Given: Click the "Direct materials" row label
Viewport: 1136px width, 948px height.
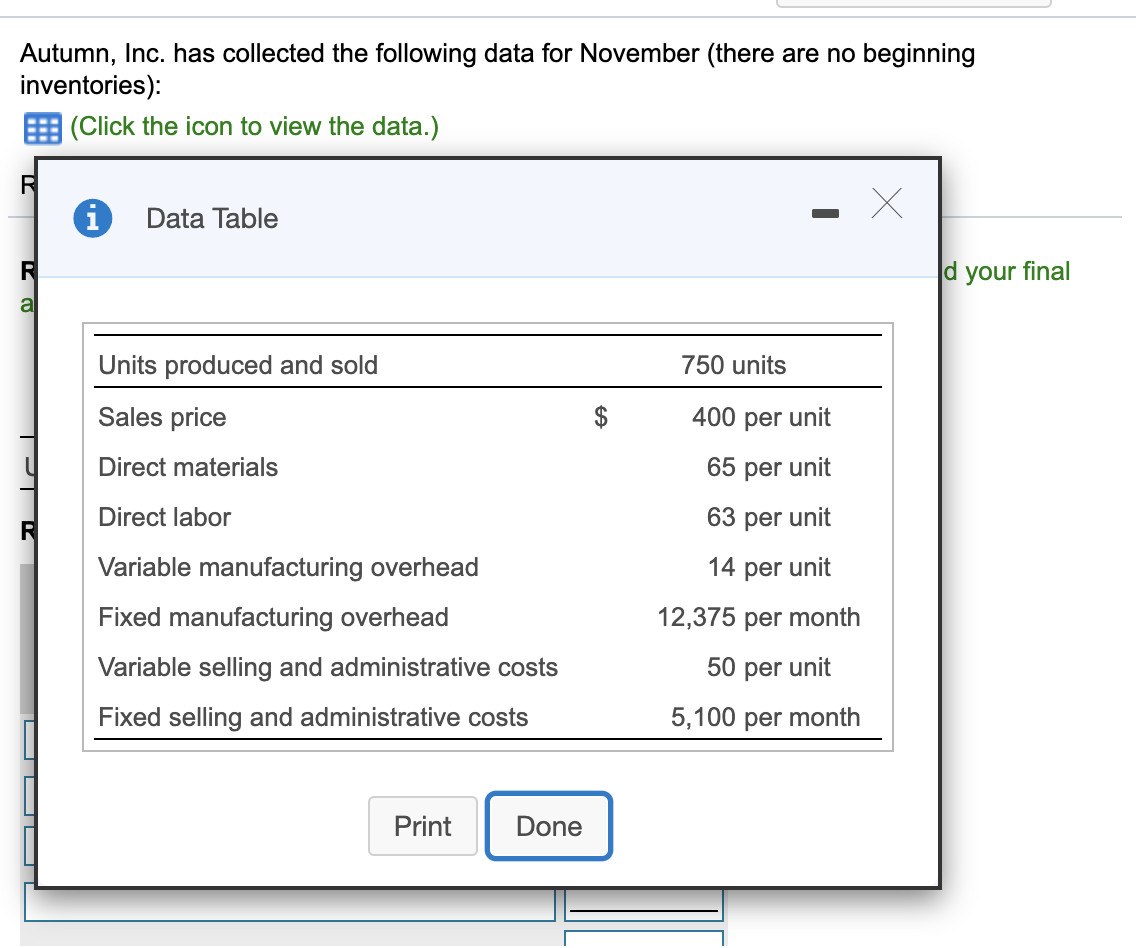Looking at the screenshot, I should [188, 467].
